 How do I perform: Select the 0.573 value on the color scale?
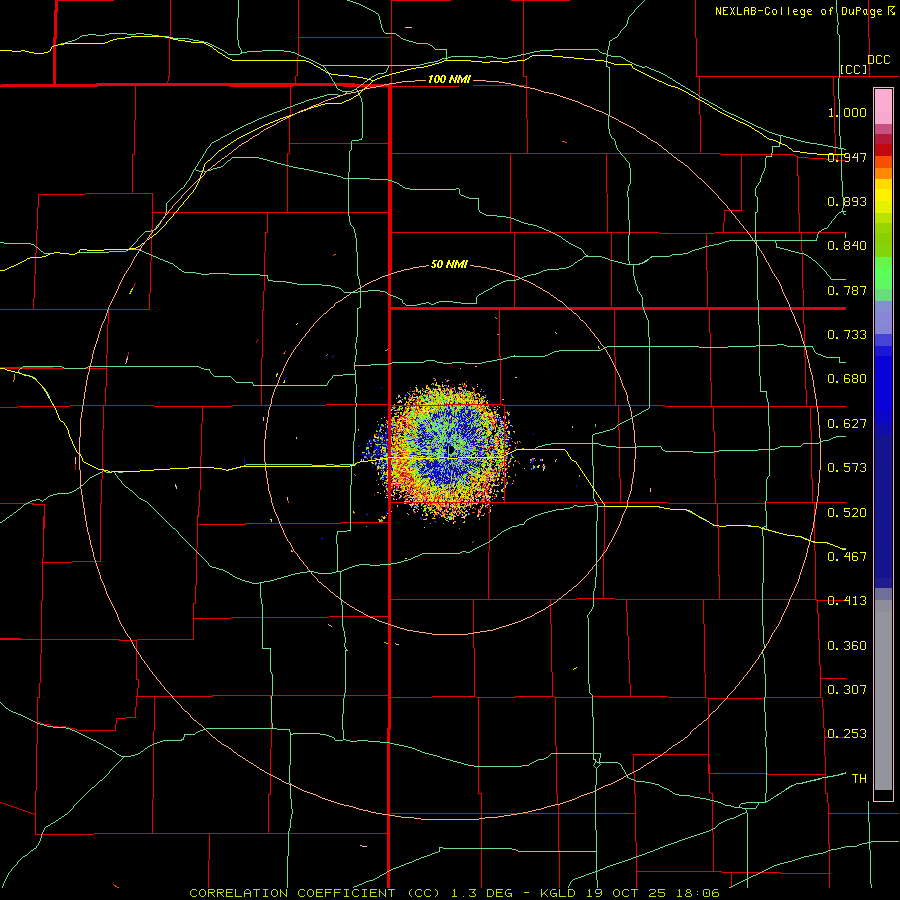point(847,468)
